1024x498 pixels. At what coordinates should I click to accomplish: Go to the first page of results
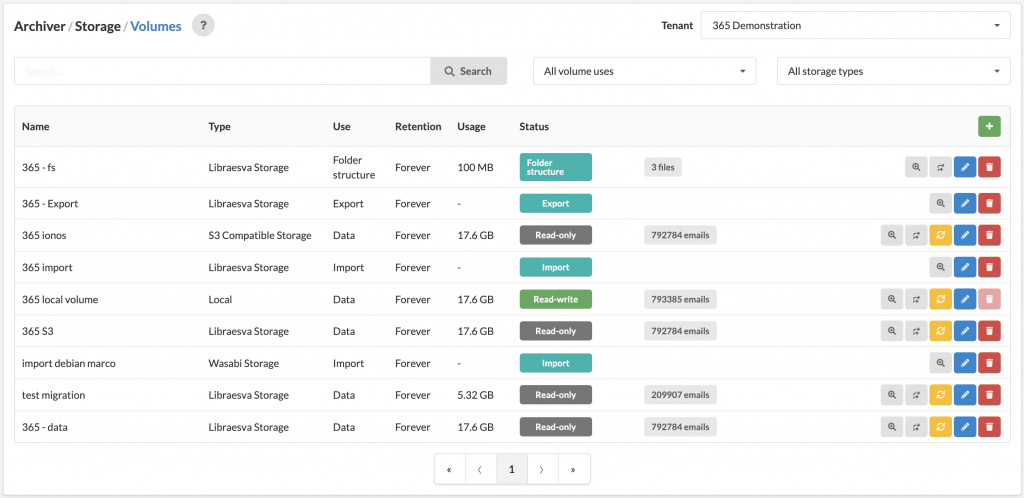point(450,469)
